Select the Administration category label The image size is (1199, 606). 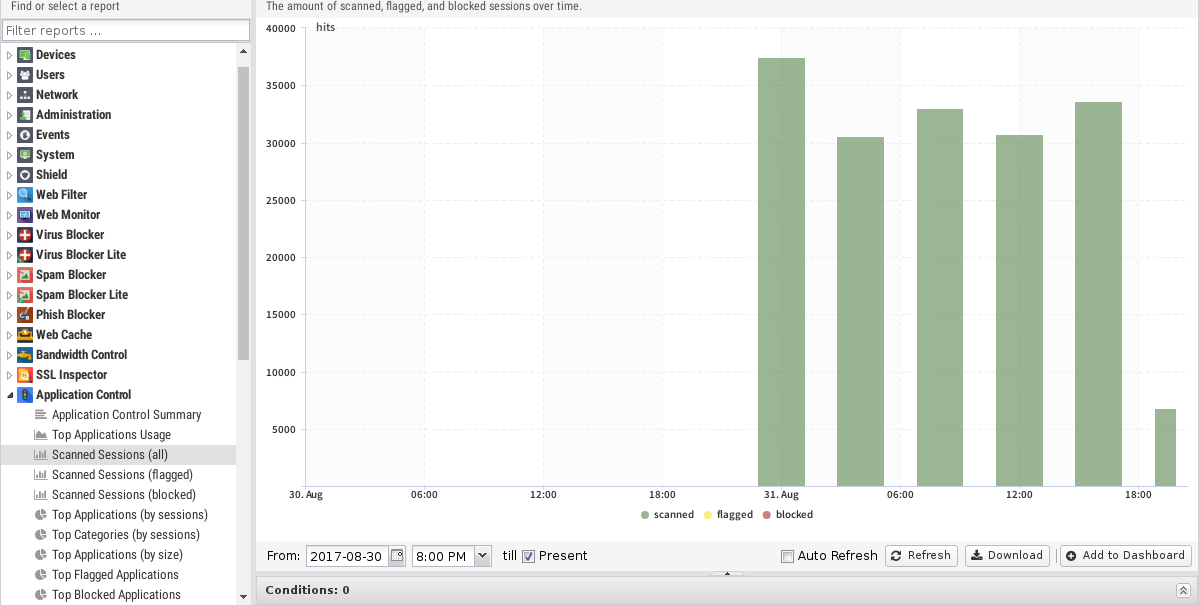(73, 115)
